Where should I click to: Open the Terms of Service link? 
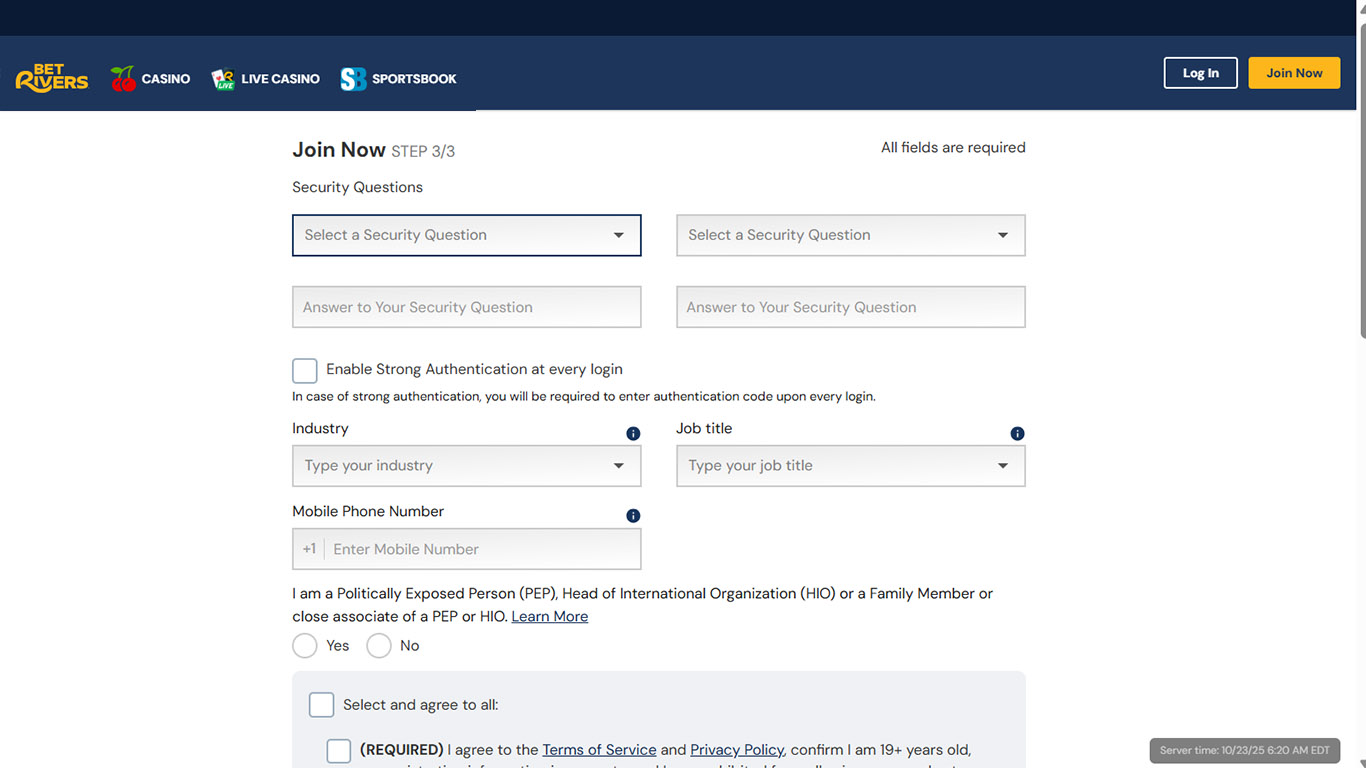599,750
